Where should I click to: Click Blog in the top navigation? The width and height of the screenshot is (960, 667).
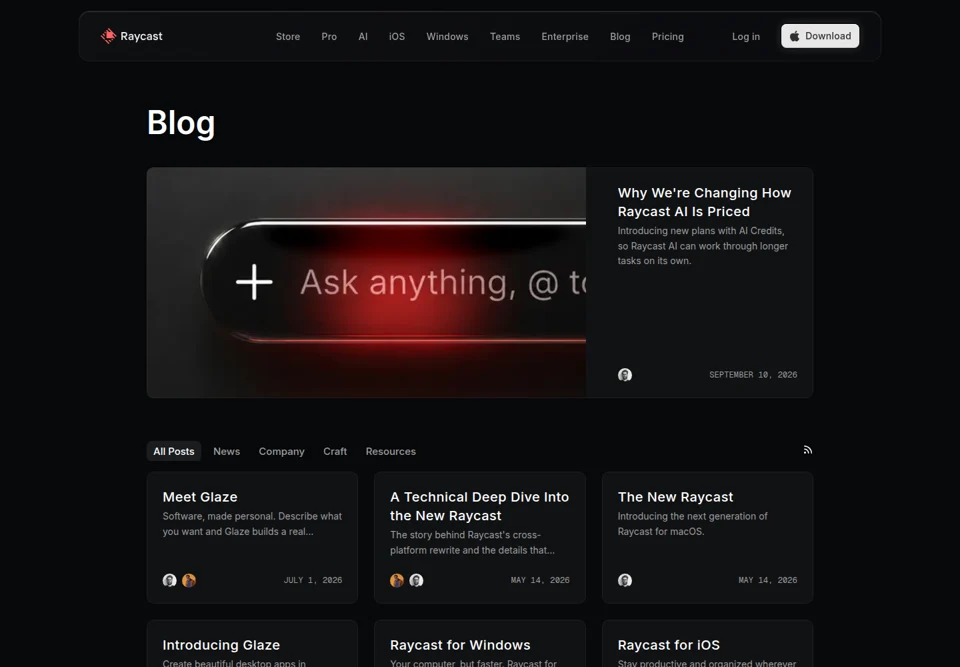tap(620, 37)
